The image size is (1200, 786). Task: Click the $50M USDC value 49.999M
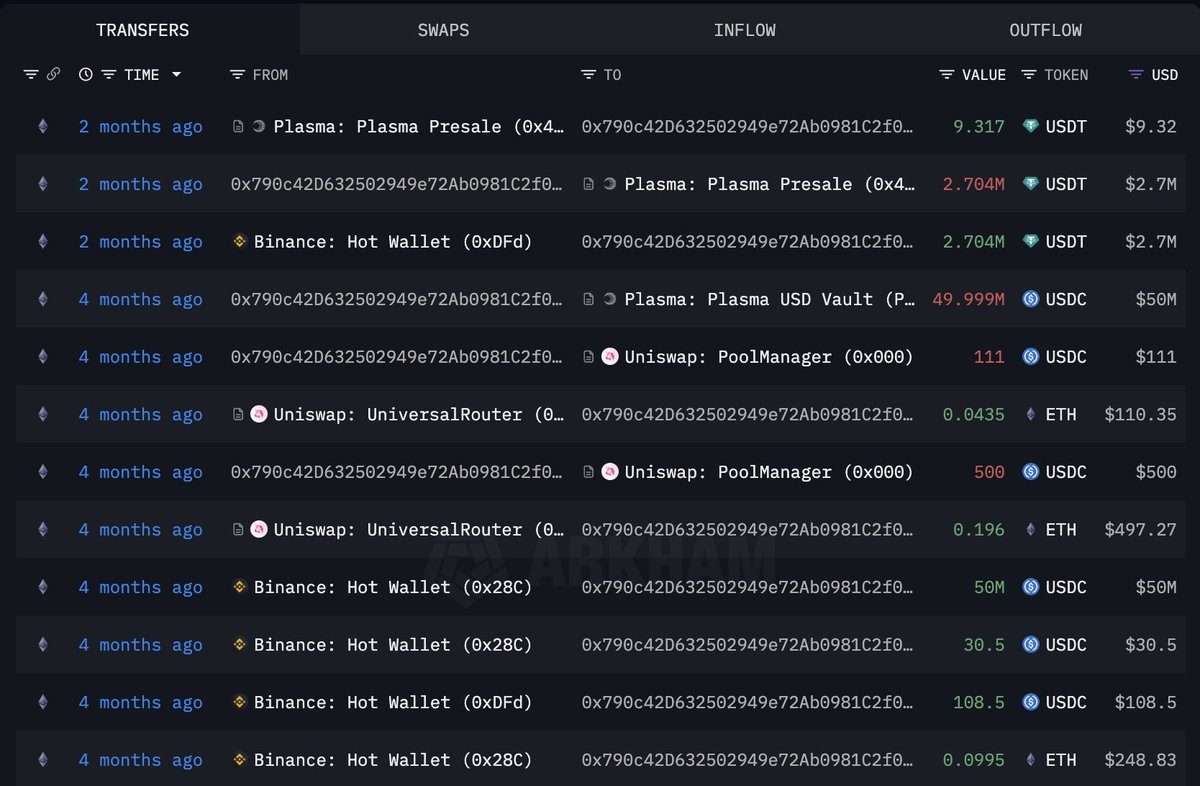pos(967,300)
